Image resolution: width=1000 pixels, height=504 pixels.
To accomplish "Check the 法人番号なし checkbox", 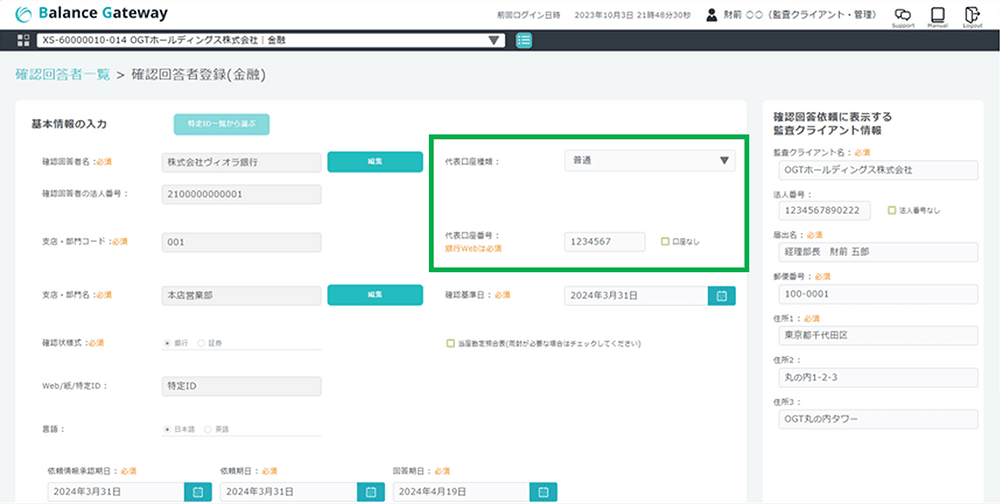I will pos(892,210).
